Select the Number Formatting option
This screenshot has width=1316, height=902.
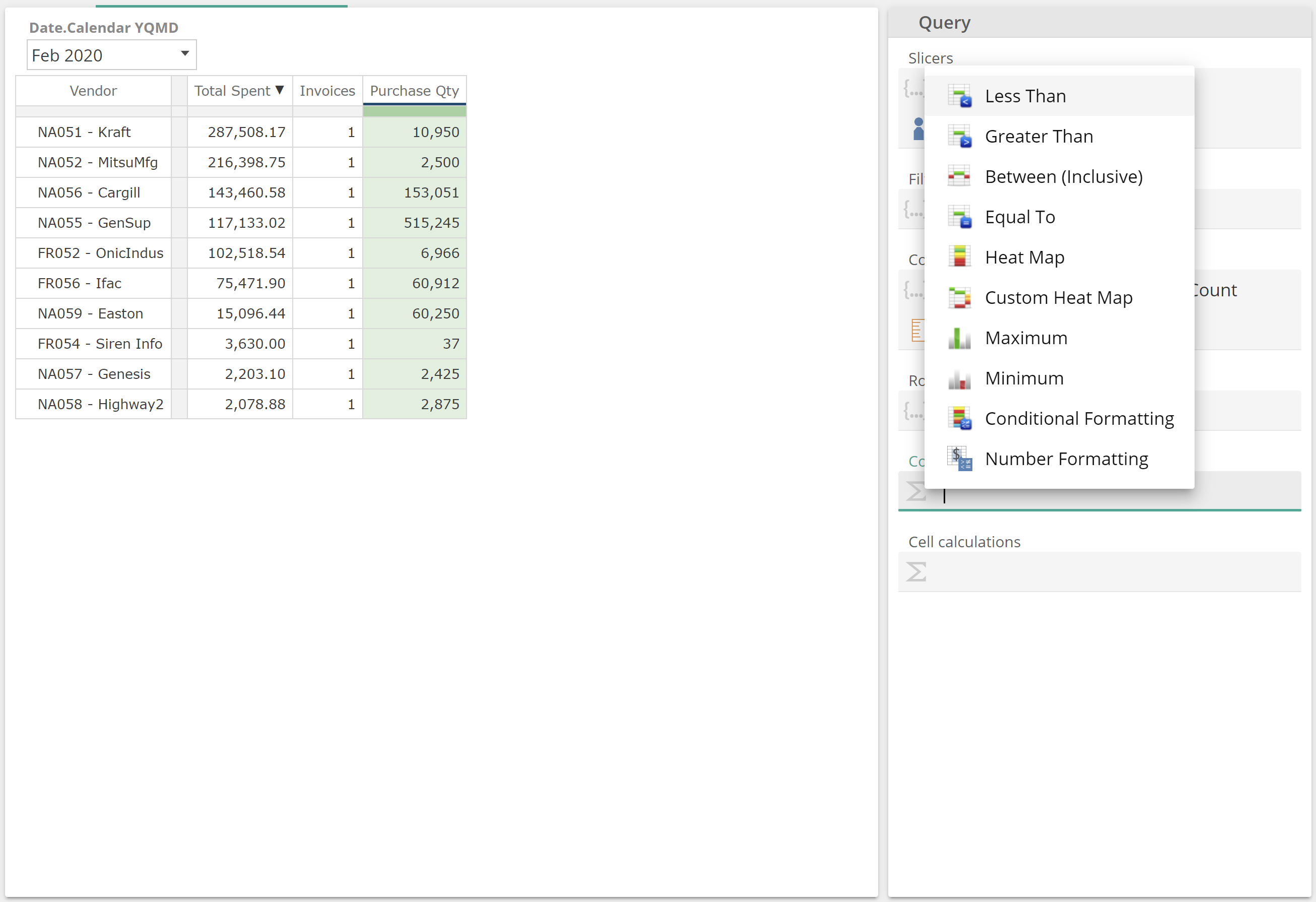(1066, 458)
